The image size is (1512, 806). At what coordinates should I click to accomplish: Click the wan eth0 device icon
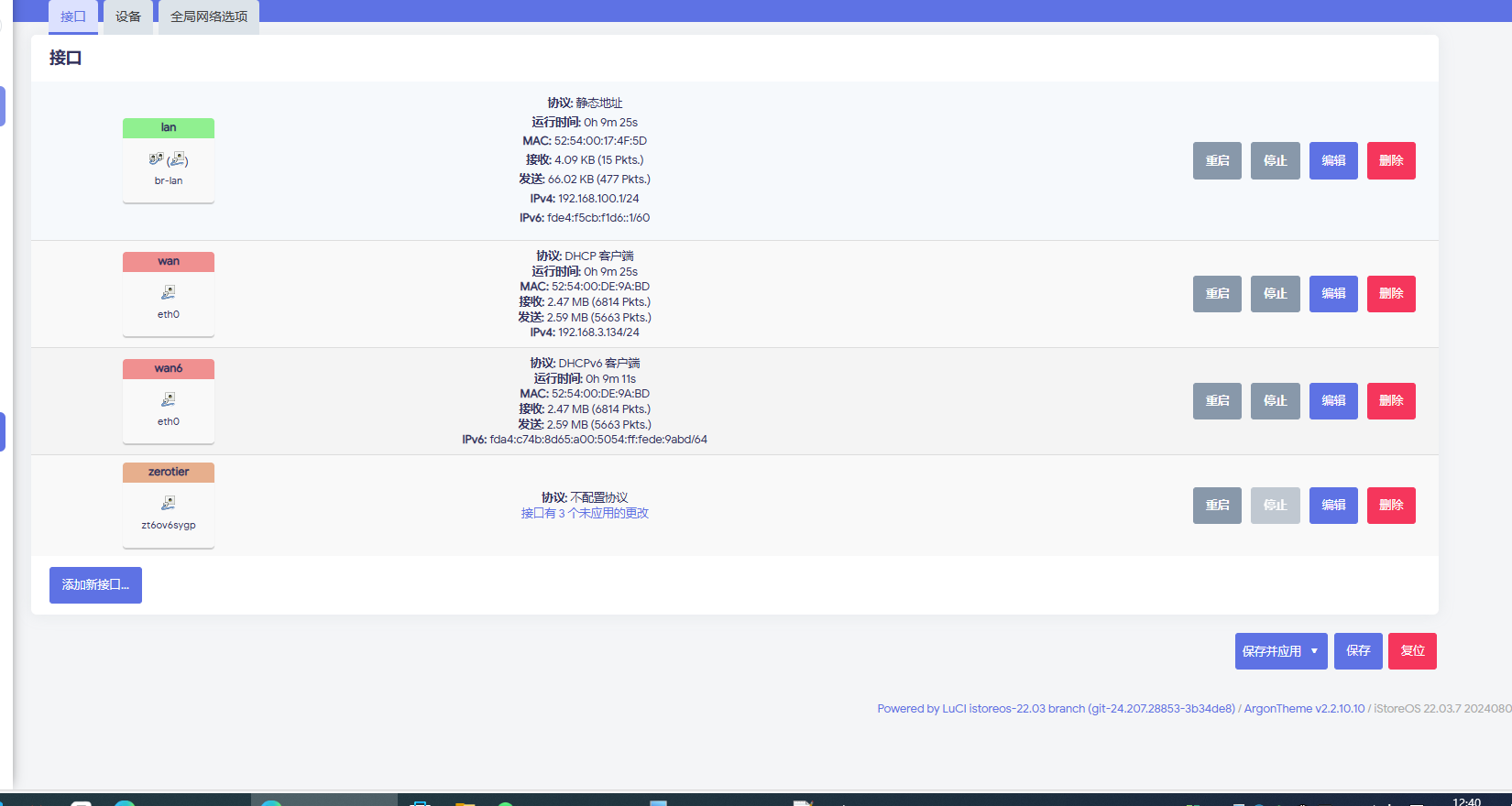tap(169, 292)
